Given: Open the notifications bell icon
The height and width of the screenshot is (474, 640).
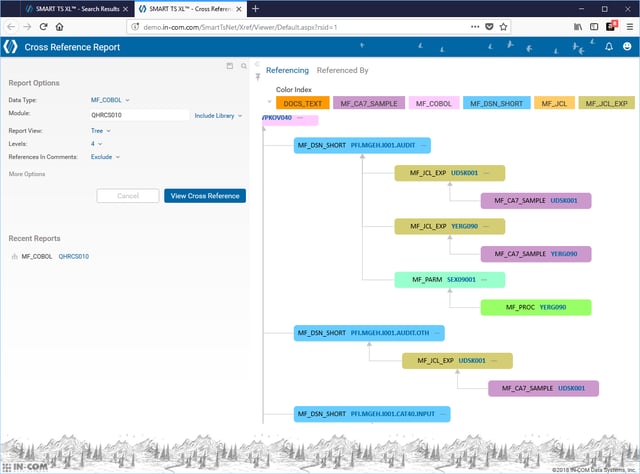Looking at the screenshot, I should (610, 47).
